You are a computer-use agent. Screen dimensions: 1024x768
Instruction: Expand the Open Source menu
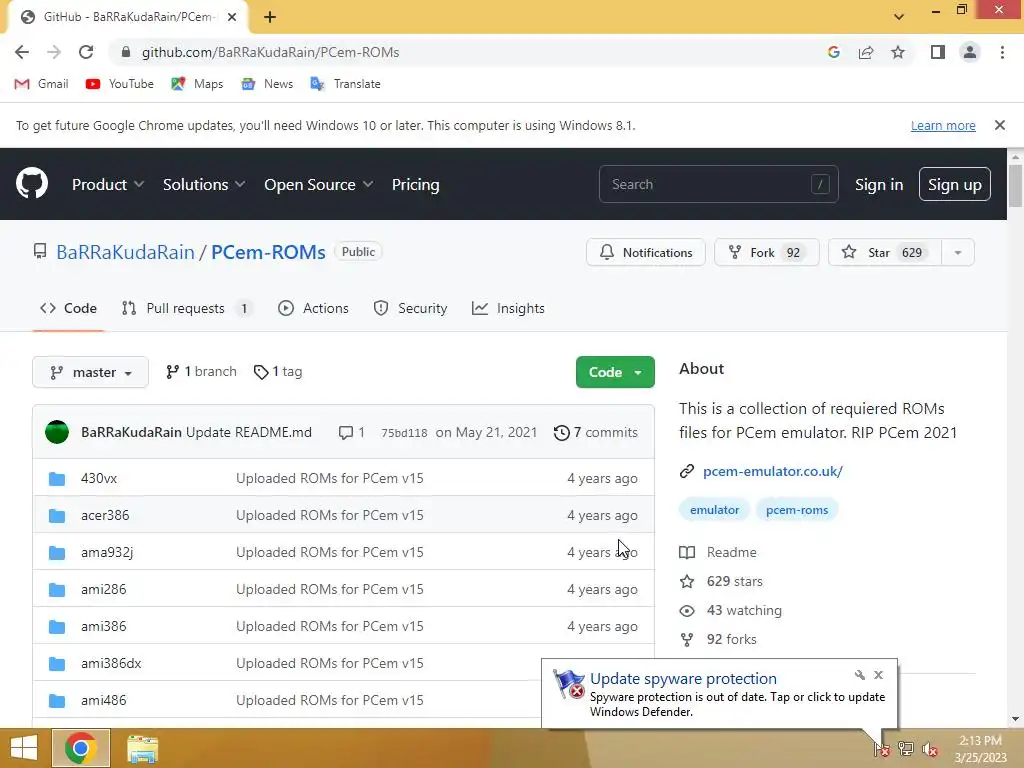coord(318,185)
